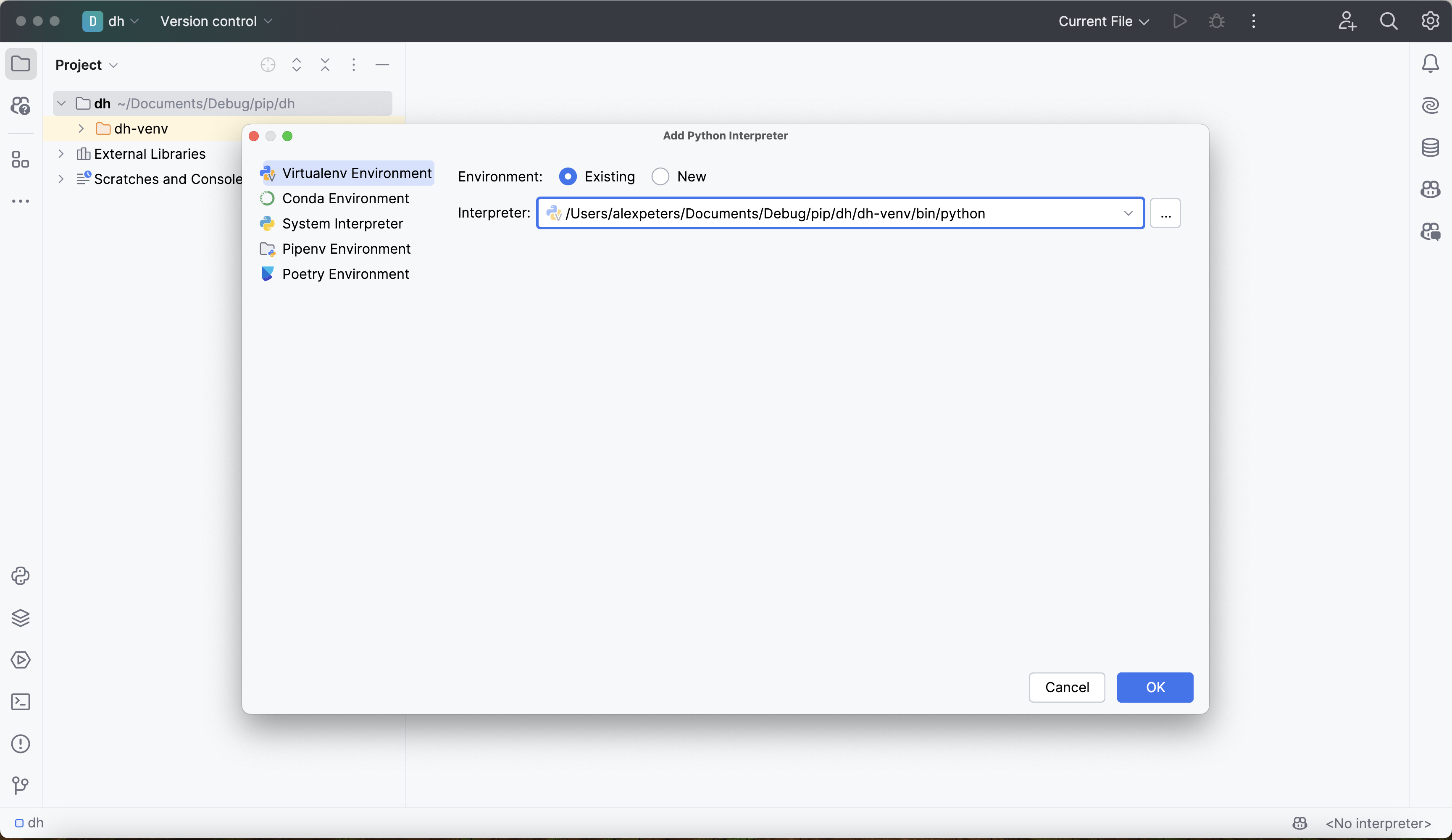Choose Conda Environment in the list

(x=345, y=198)
